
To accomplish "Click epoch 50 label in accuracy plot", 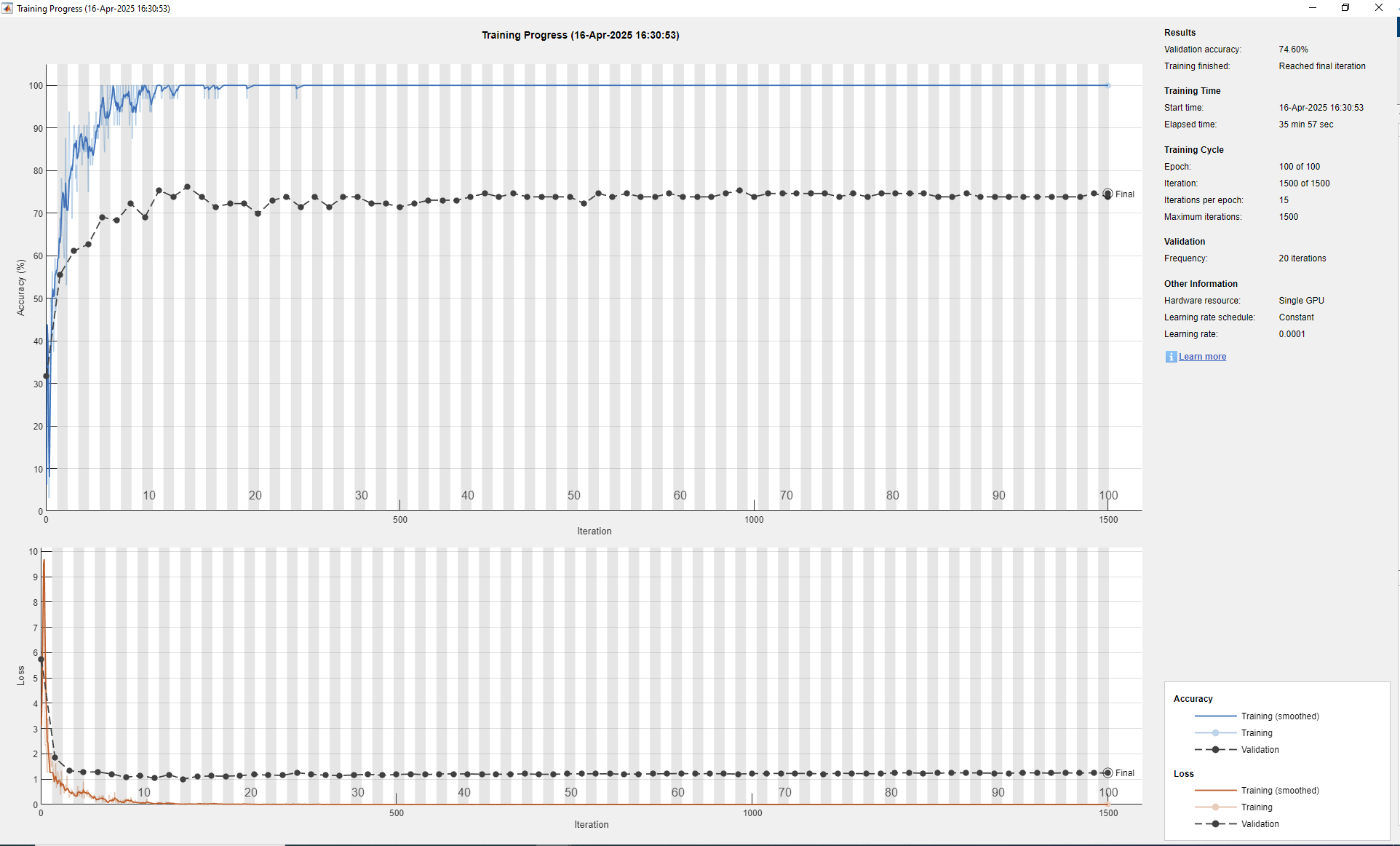I will (574, 495).
